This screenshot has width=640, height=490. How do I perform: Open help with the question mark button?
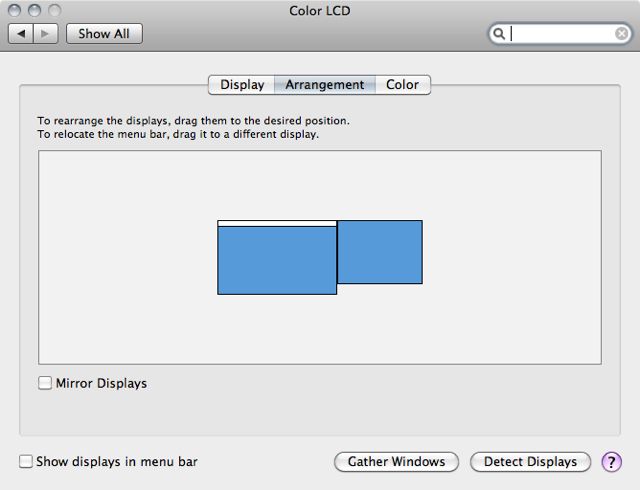click(611, 462)
